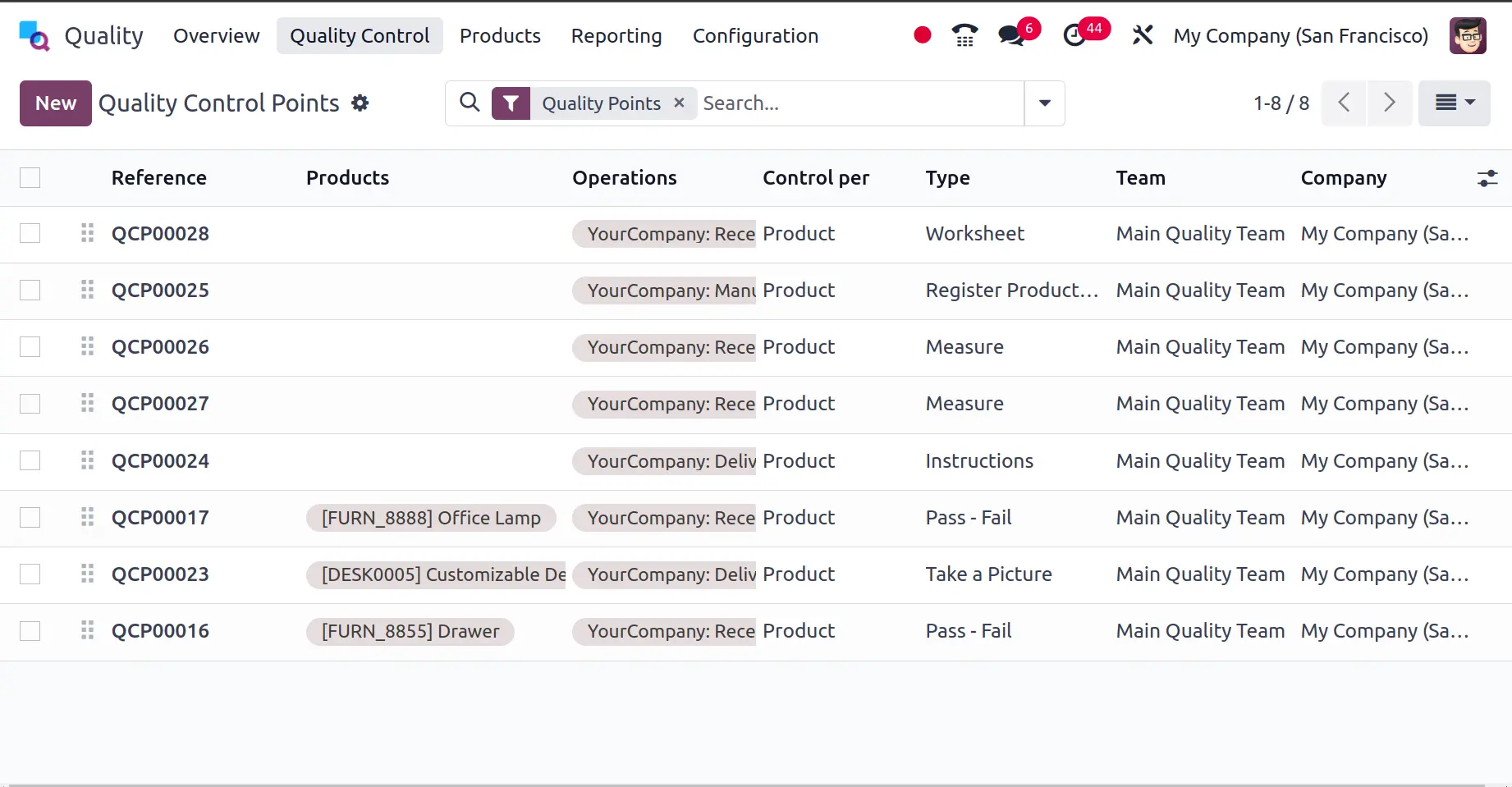Check the QCP00017 row checkbox
The width and height of the screenshot is (1512, 787).
(30, 518)
